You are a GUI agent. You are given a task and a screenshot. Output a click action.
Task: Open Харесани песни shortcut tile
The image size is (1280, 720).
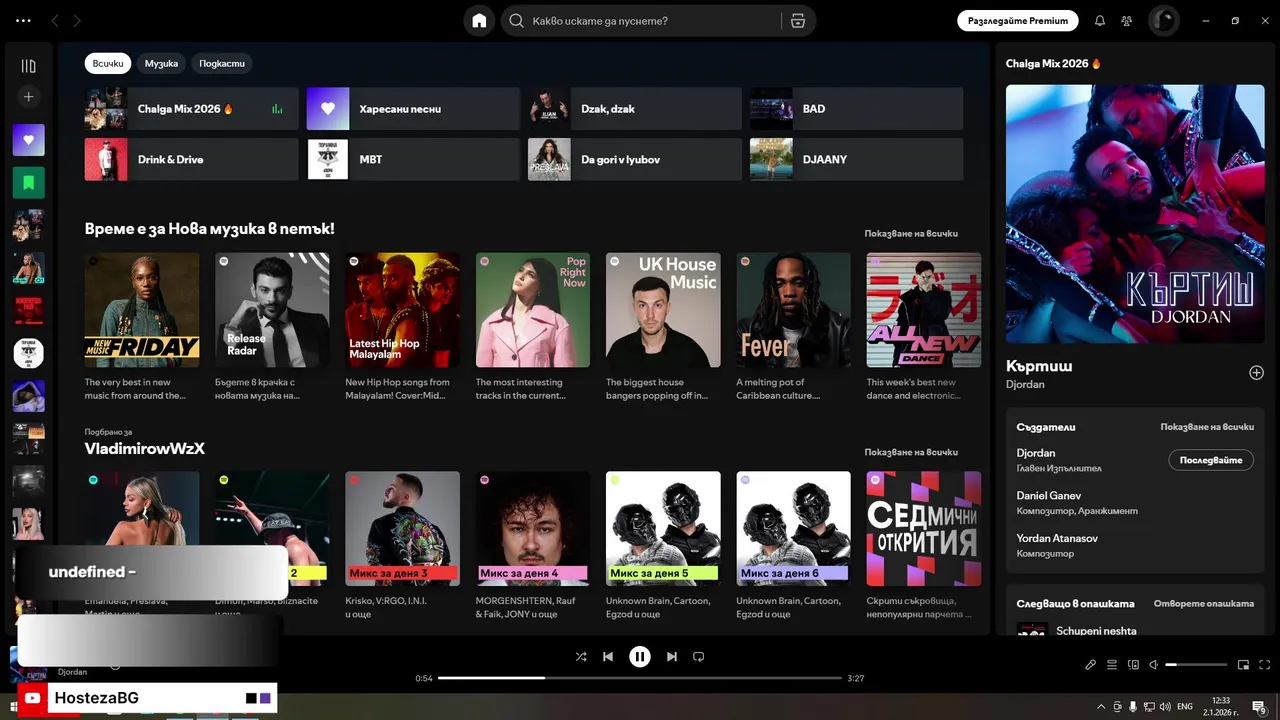tap(413, 109)
